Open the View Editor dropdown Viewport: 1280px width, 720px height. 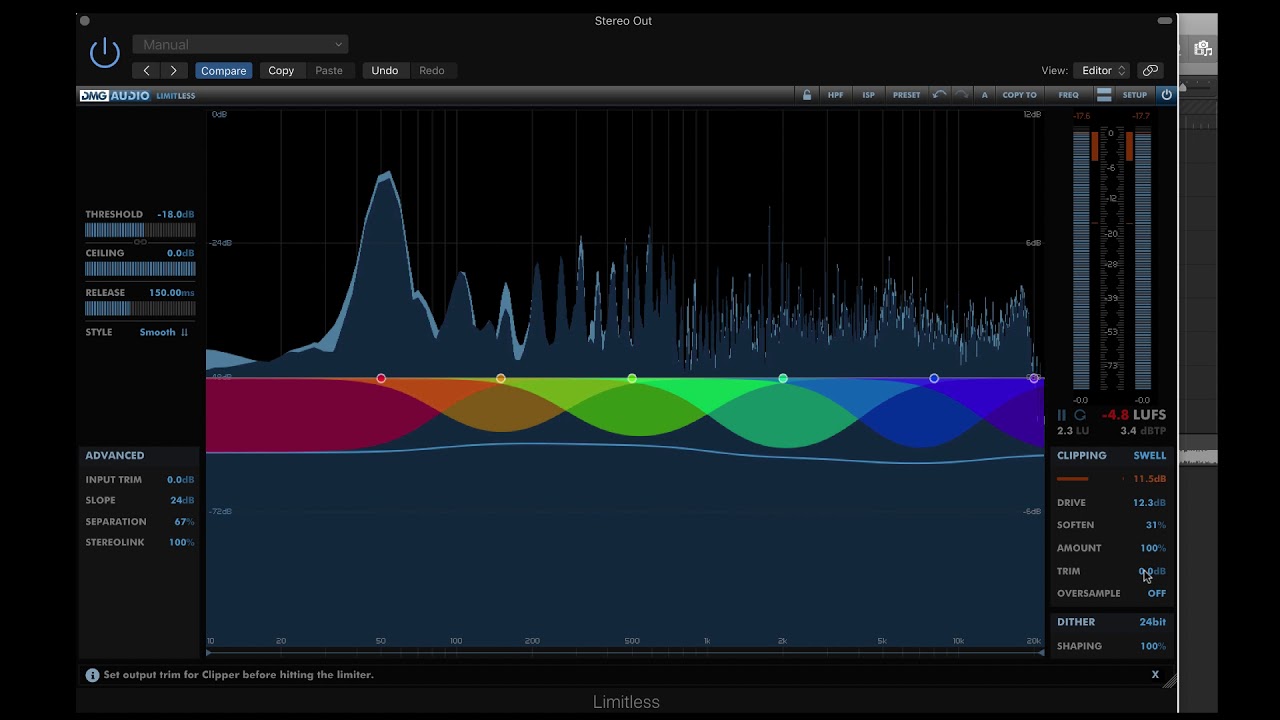(x=1101, y=70)
